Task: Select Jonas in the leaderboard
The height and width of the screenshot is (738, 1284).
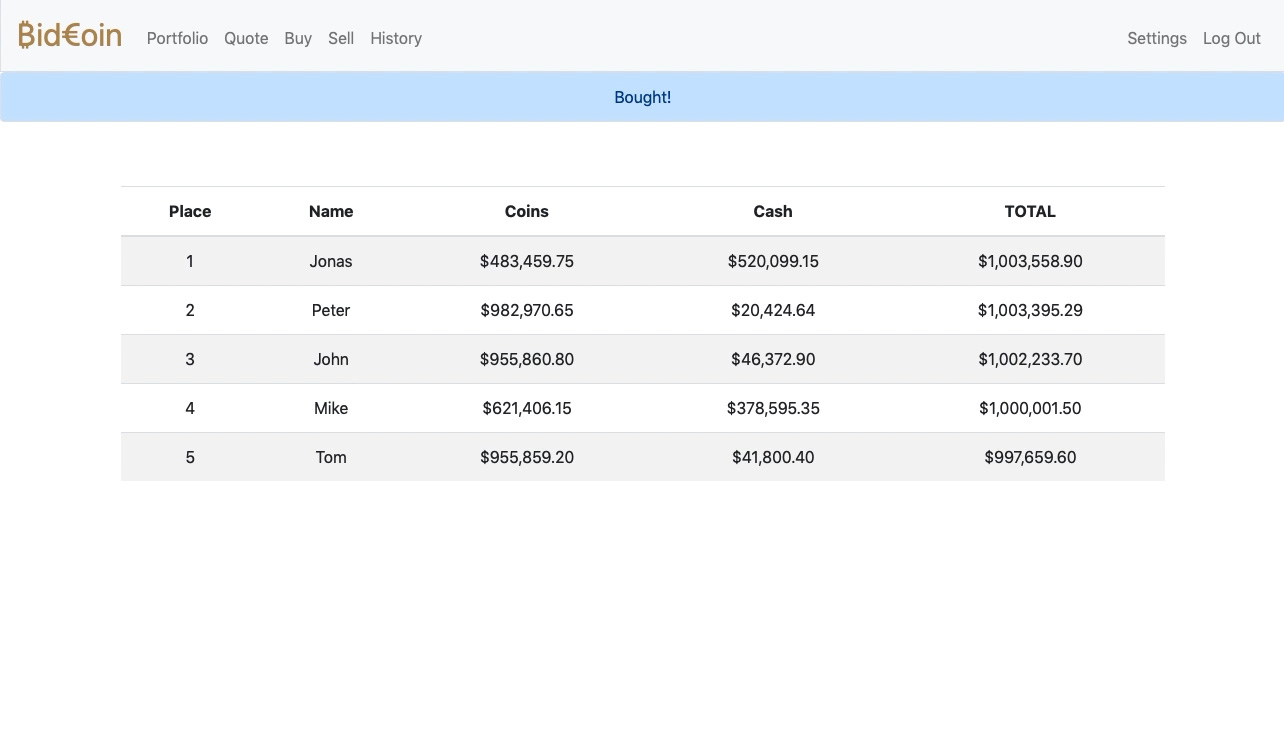Action: [x=331, y=261]
